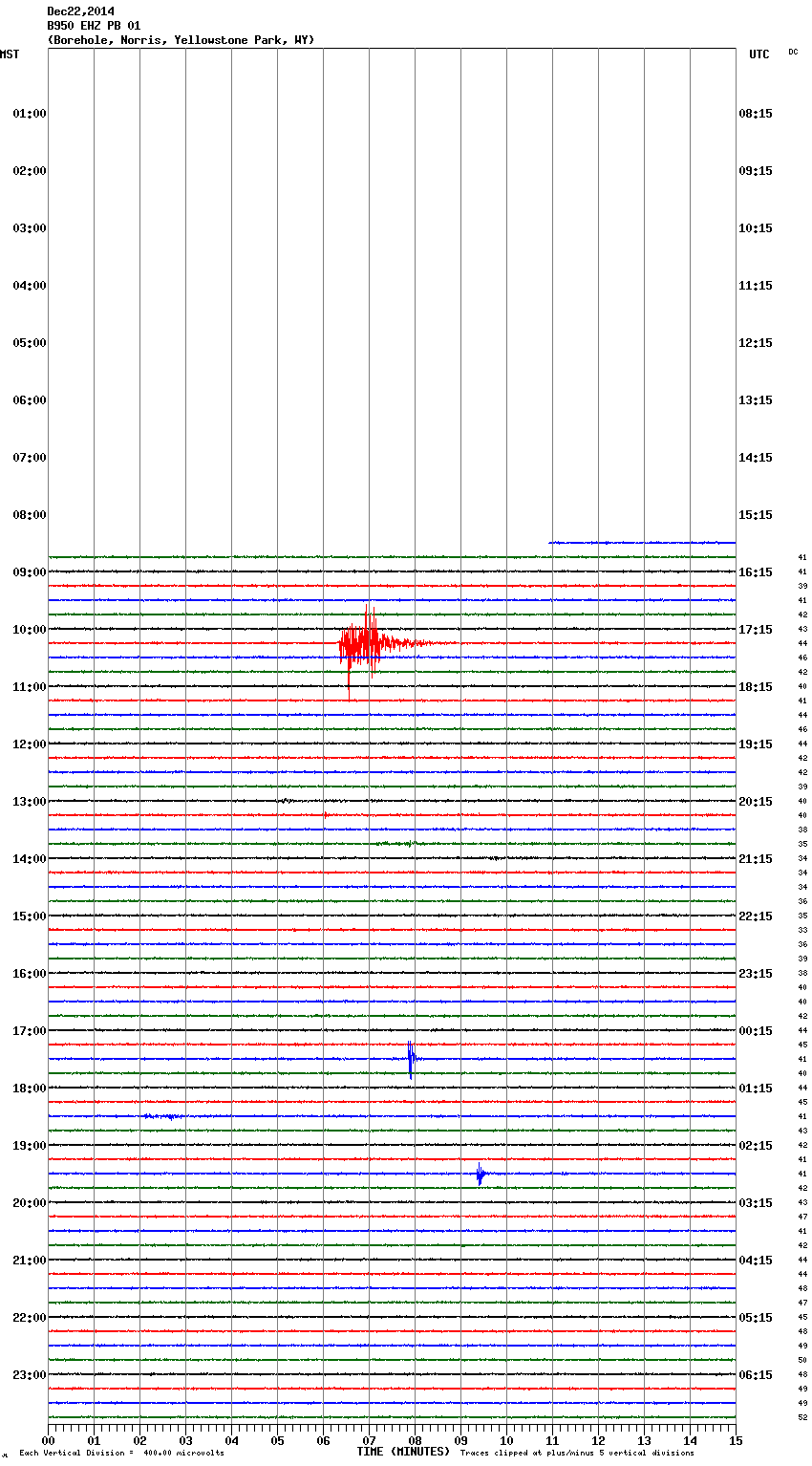This screenshot has height=1466, width=812.
Task: Select the B950 EHZ PB 01 station label
Action: point(94,26)
